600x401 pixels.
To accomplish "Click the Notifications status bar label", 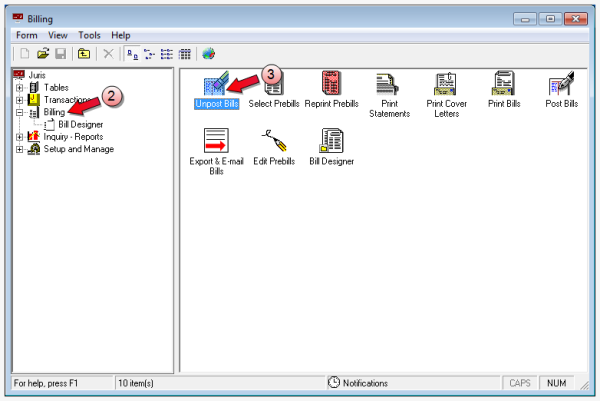I will pyautogui.click(x=365, y=383).
